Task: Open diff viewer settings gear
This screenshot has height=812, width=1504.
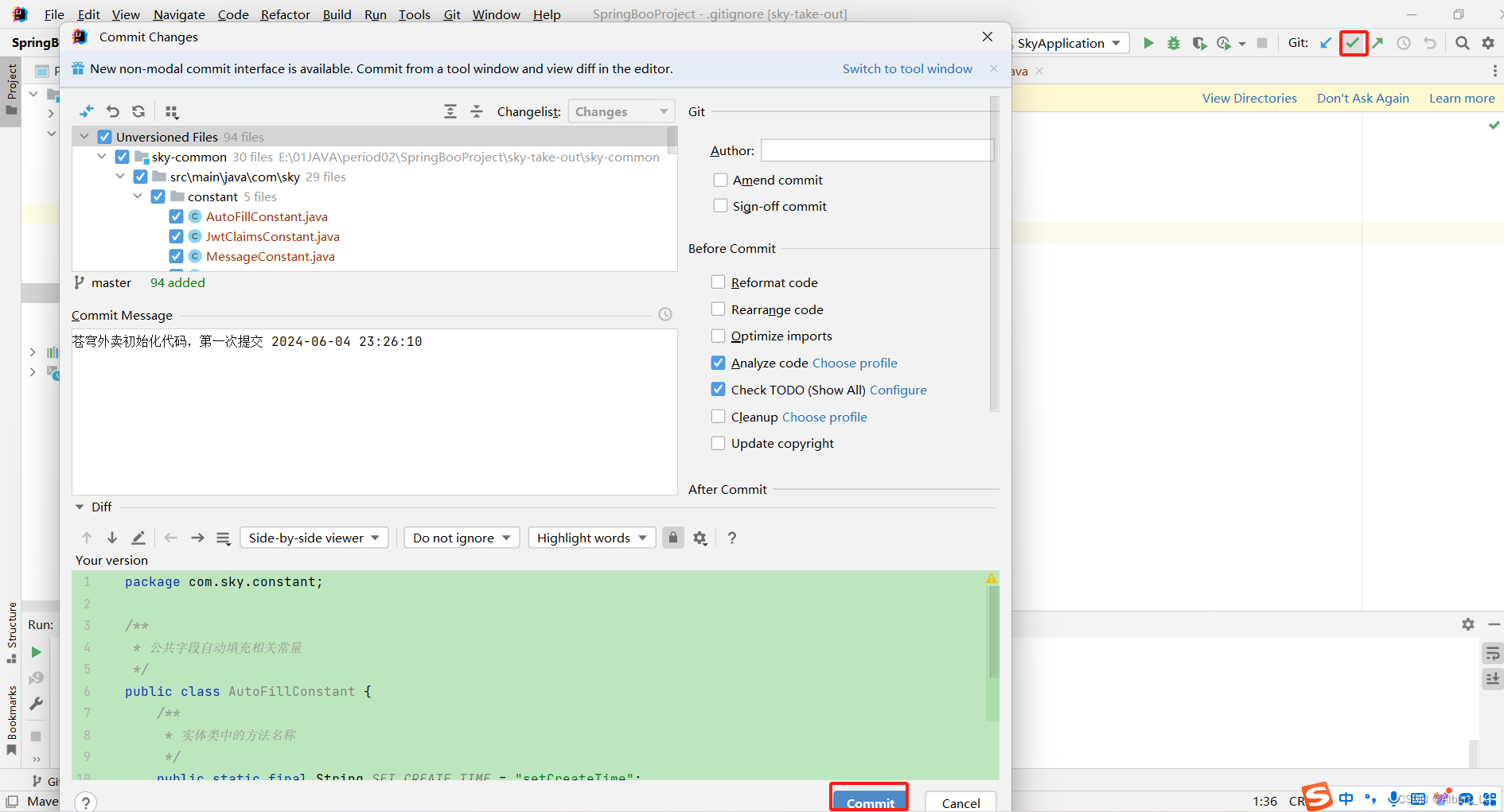Action: pos(700,538)
